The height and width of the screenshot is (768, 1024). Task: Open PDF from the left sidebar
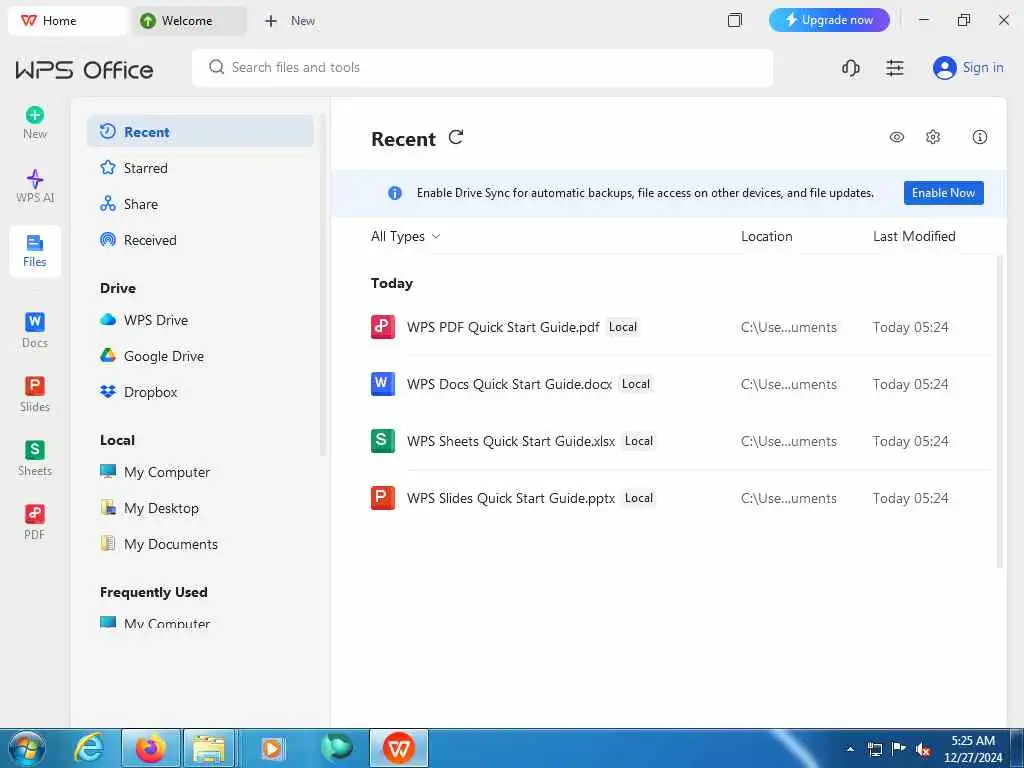point(35,522)
